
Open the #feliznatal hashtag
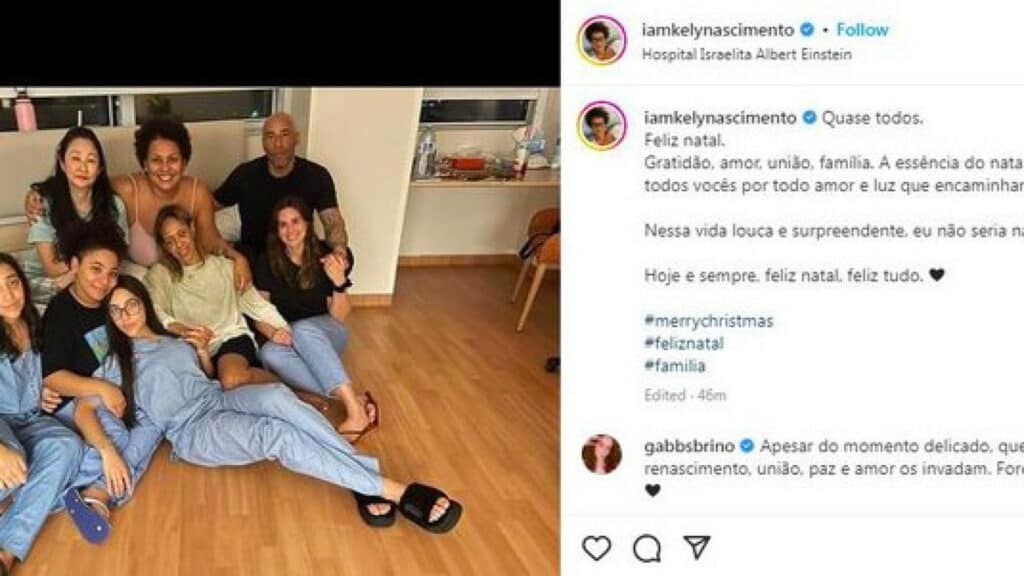[684, 343]
